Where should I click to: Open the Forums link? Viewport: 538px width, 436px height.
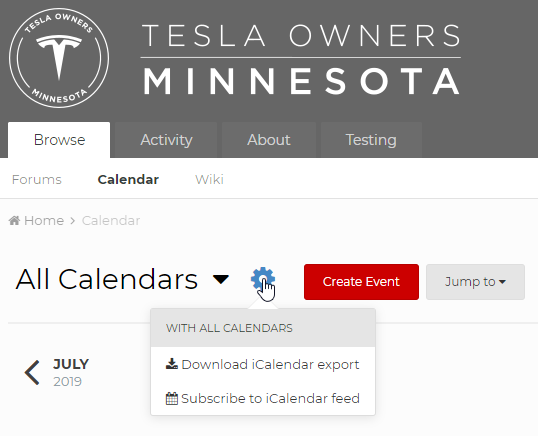coord(37,179)
